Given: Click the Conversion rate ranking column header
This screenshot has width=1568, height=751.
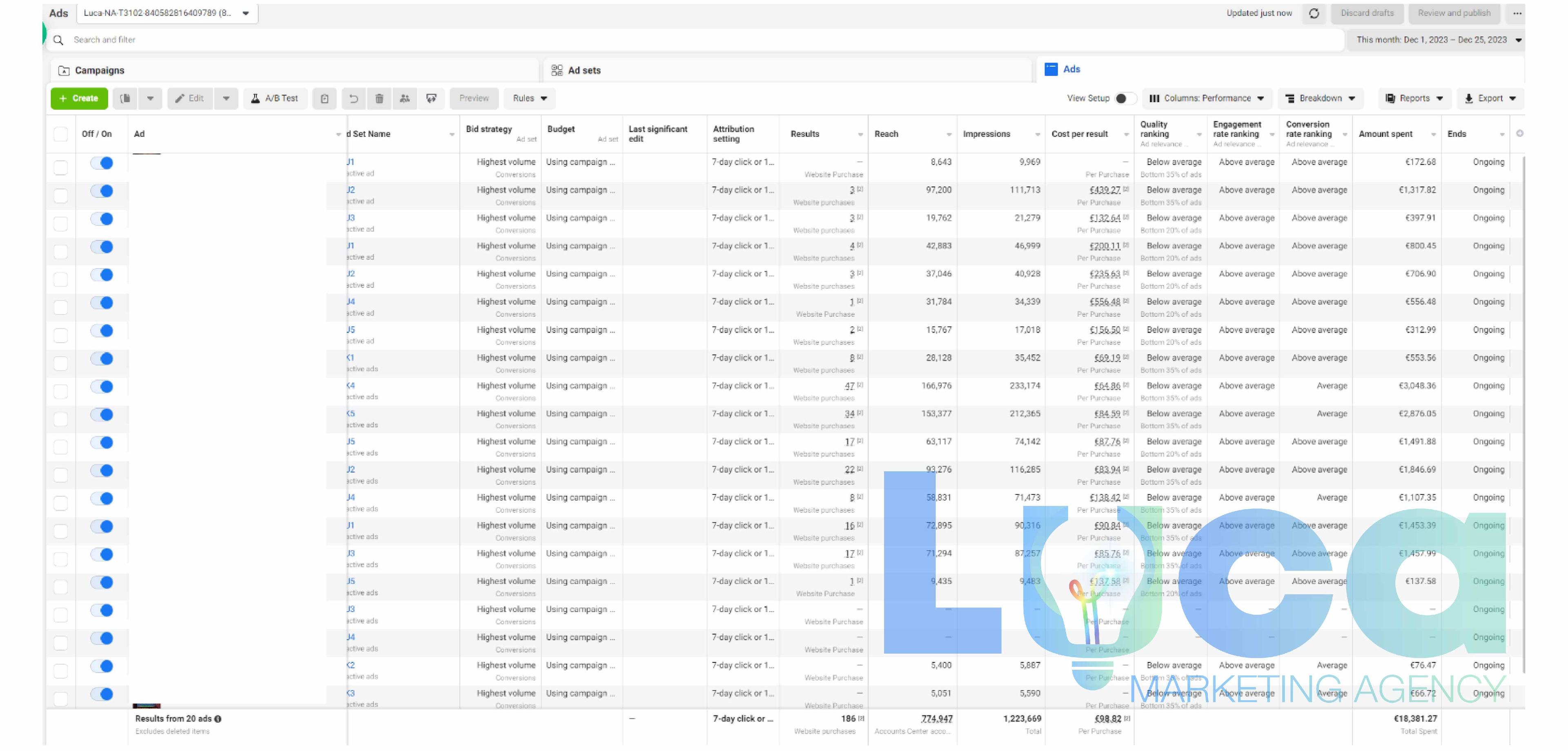Looking at the screenshot, I should pos(1316,134).
